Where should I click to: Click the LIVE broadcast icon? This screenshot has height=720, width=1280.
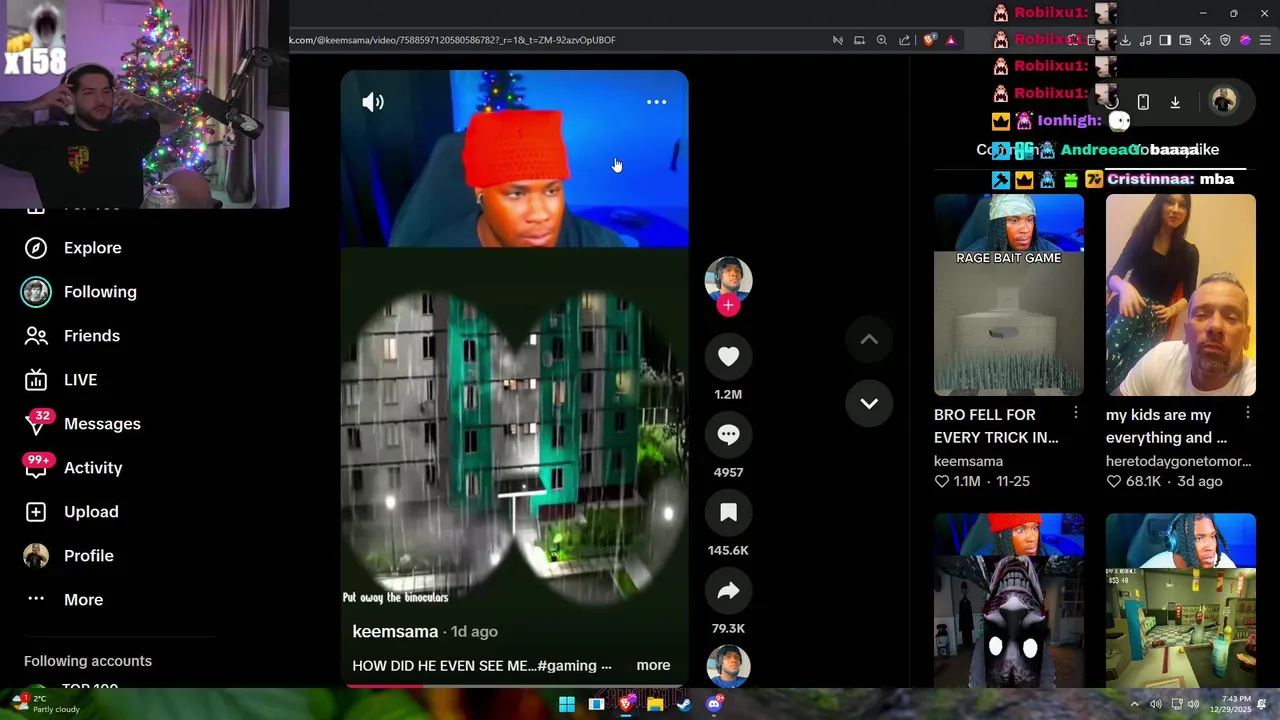click(x=36, y=380)
